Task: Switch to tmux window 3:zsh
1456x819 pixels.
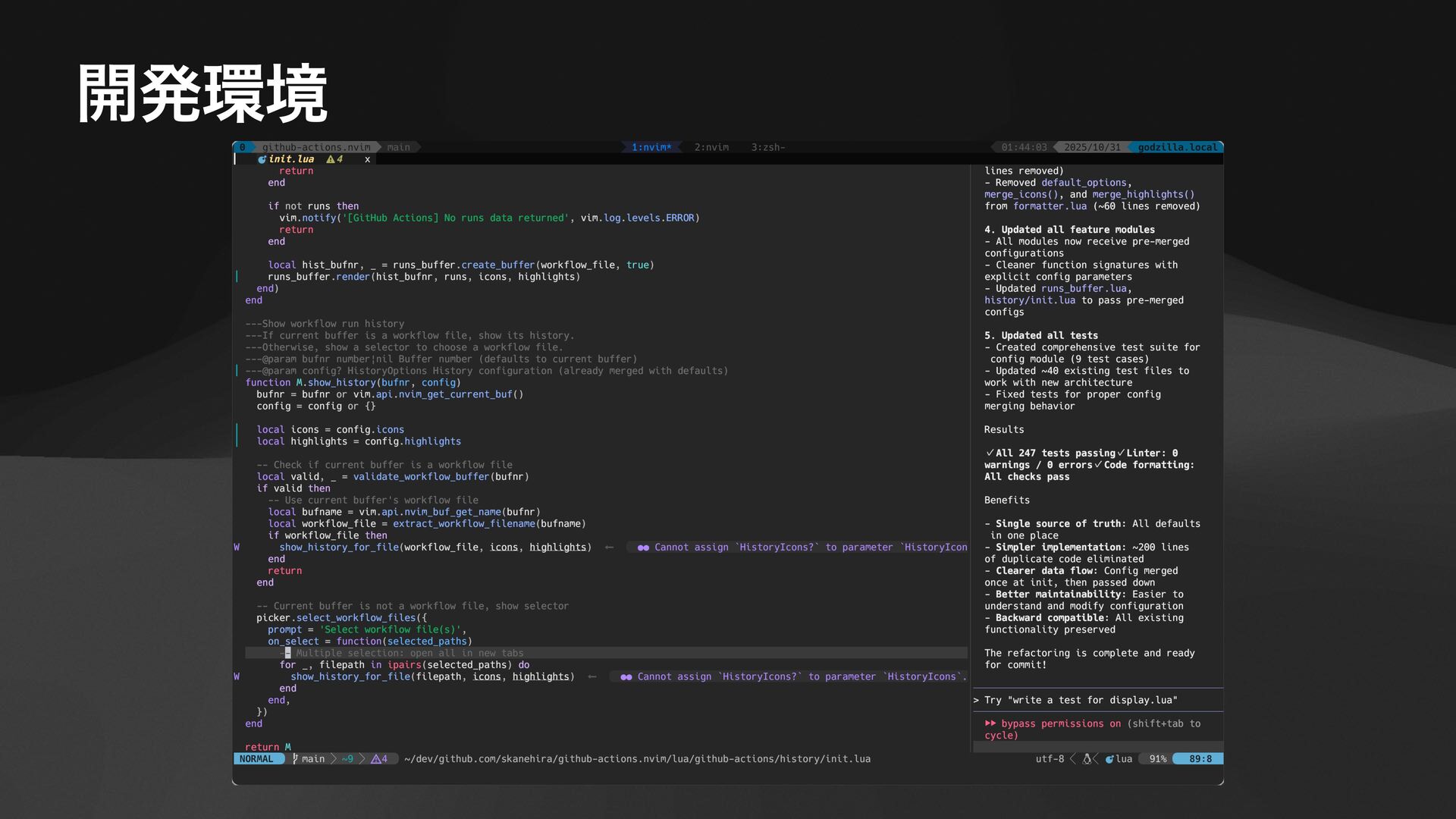Action: pyautogui.click(x=767, y=147)
